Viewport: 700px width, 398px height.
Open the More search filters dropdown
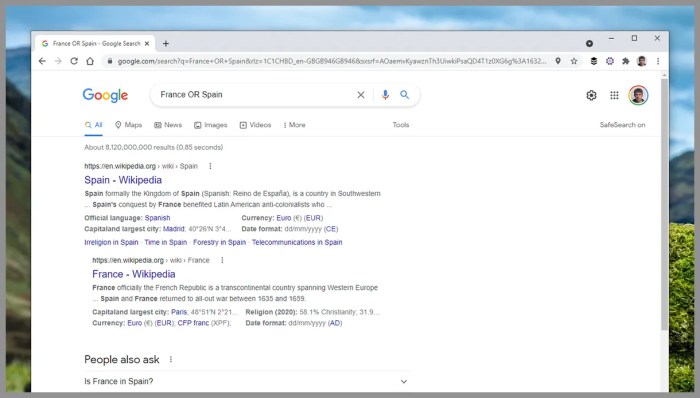tap(295, 125)
